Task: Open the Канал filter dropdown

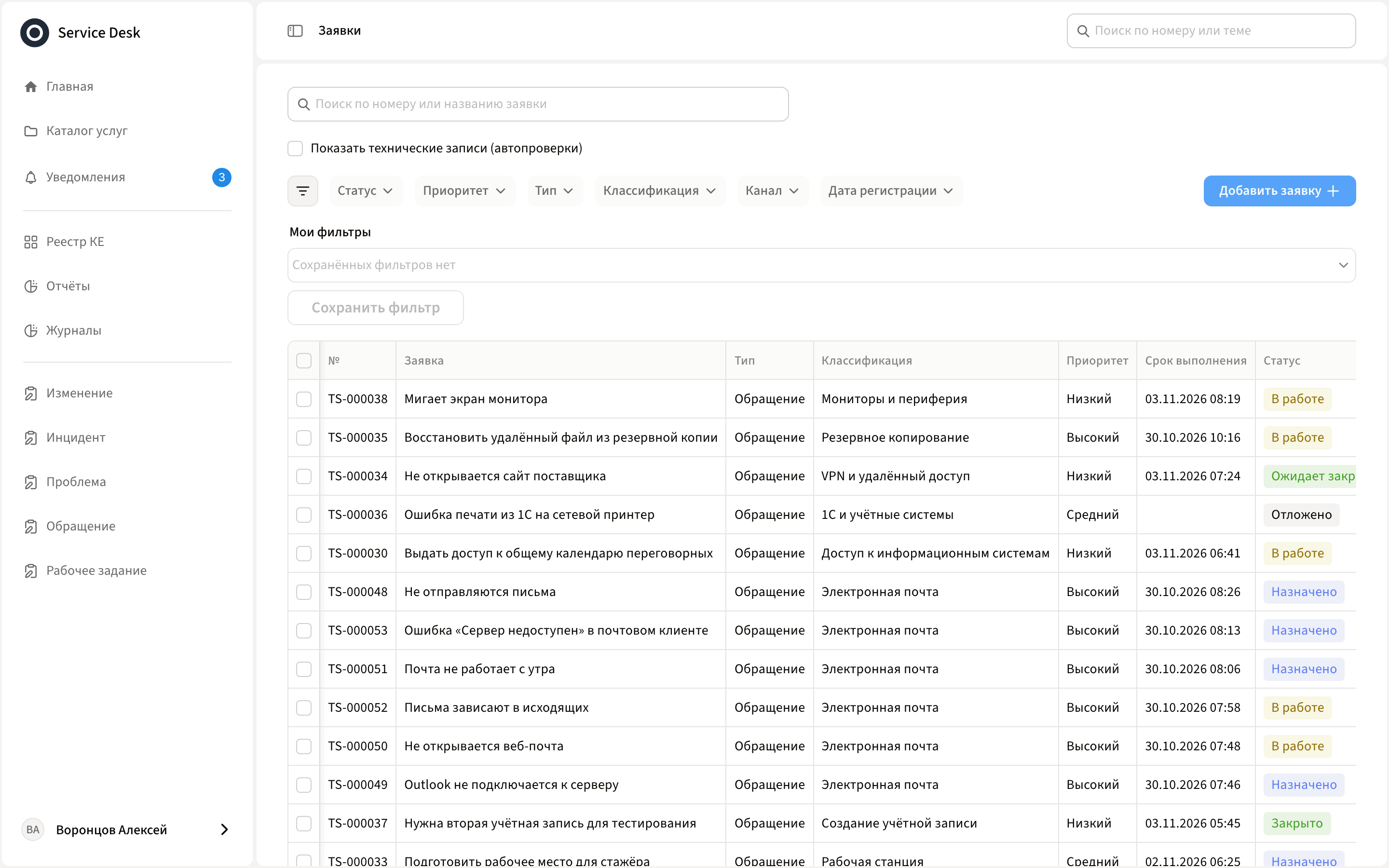Action: (x=773, y=190)
